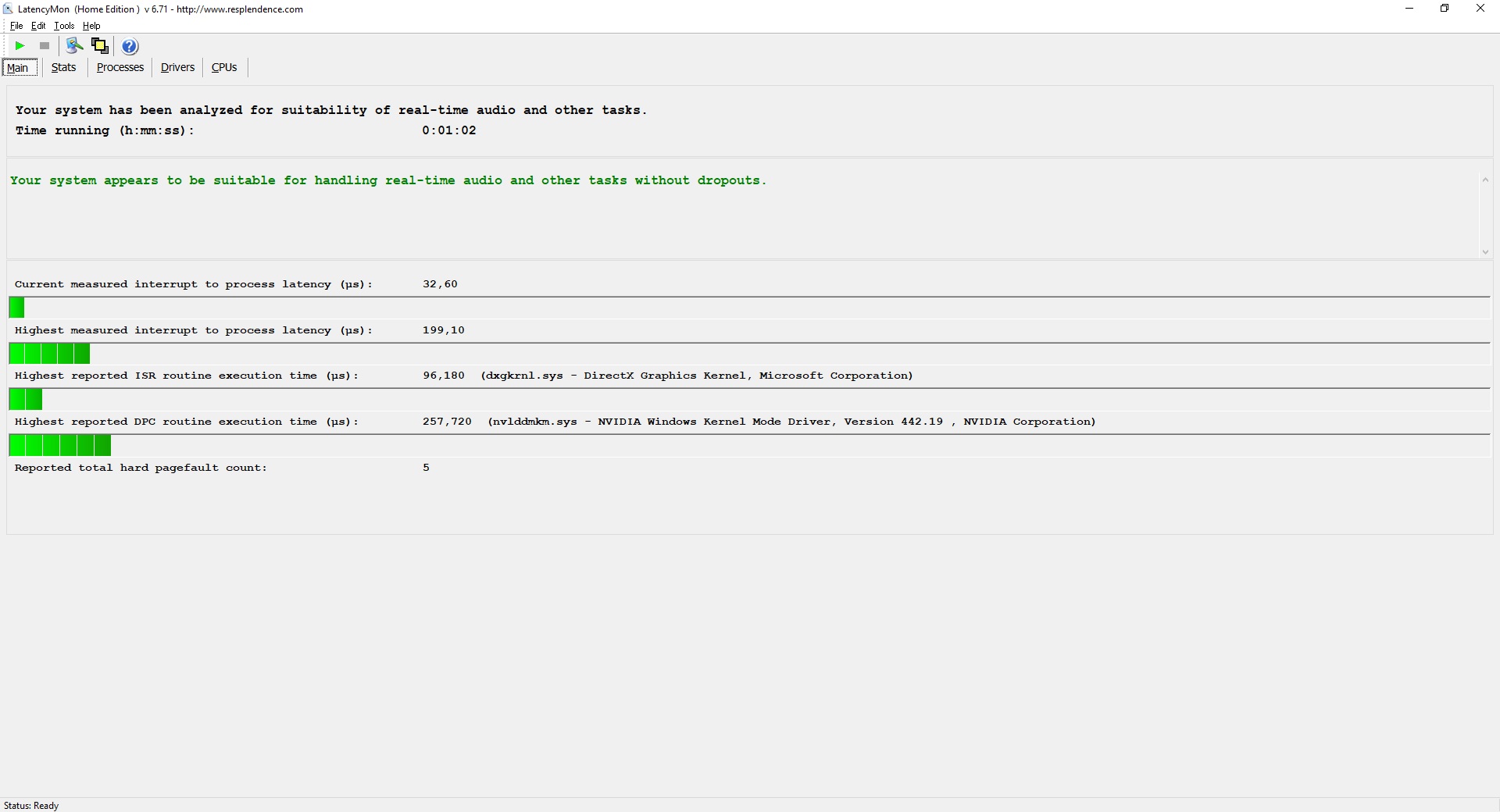
Task: Click the highest interrupt to process latency bar
Action: pyautogui.click(x=49, y=354)
